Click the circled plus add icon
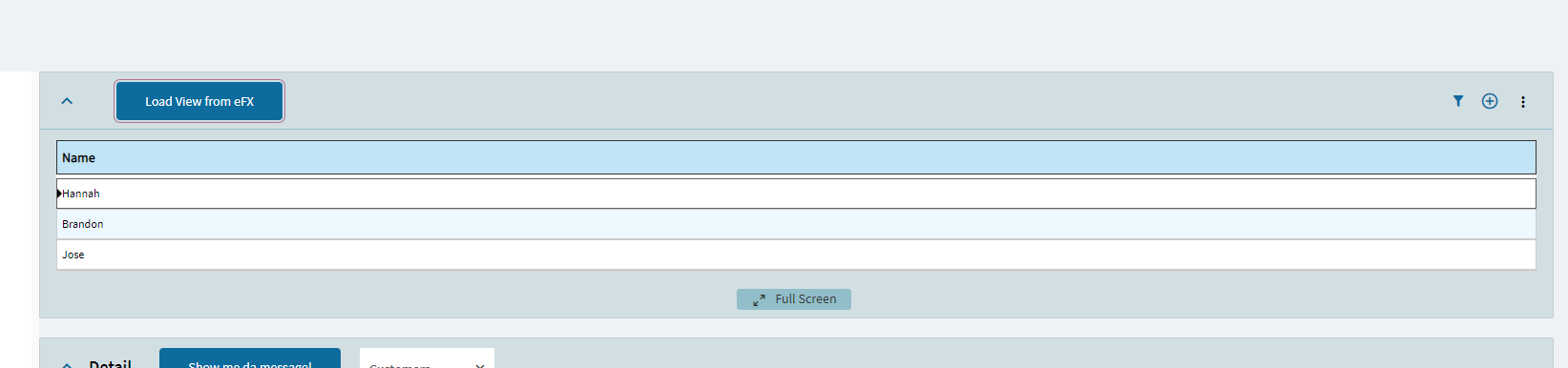This screenshot has height=368, width=1568. coord(1490,101)
